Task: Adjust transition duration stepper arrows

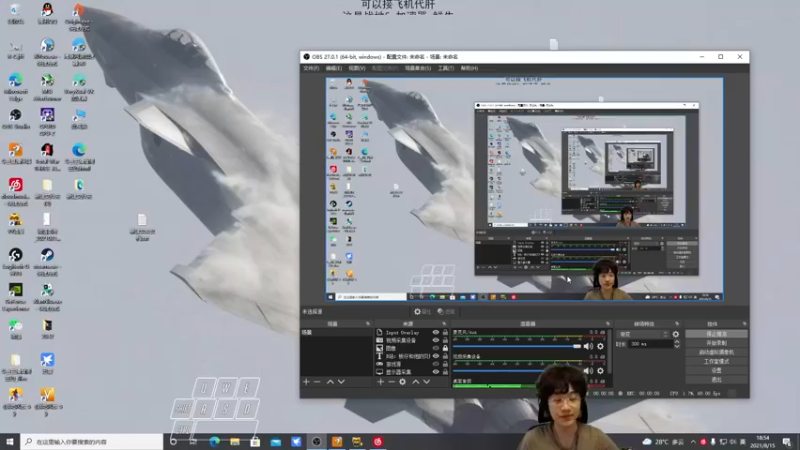Action: [677, 344]
